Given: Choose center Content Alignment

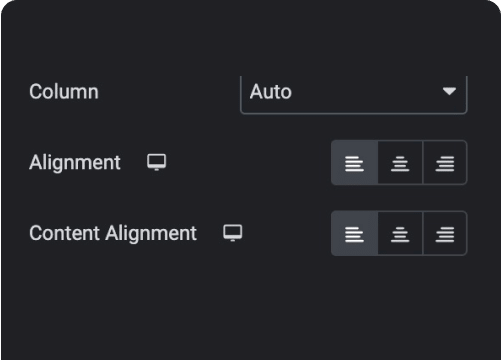Looking at the screenshot, I should click(x=400, y=233).
